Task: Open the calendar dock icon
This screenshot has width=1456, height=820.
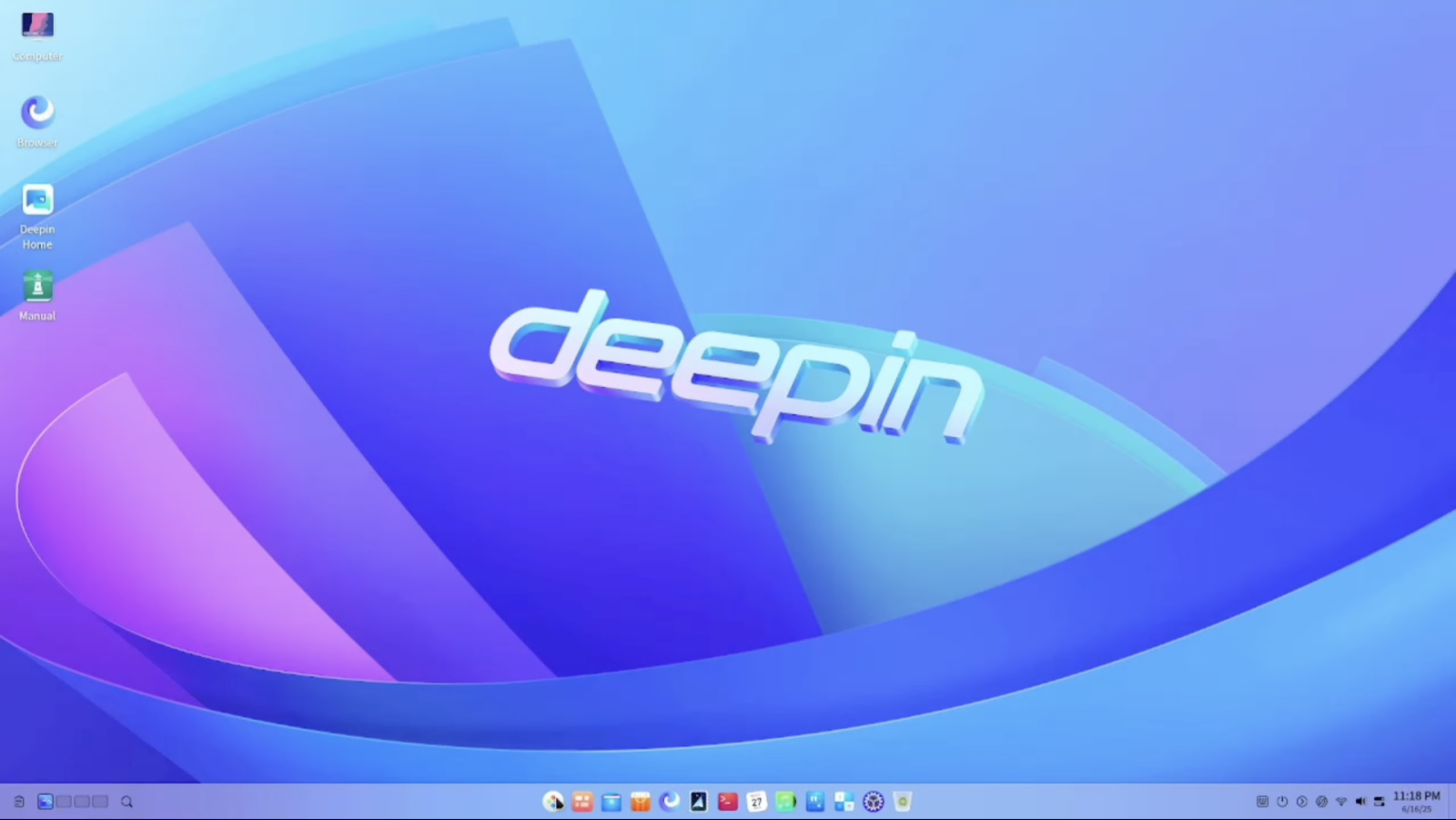Action: 757,802
